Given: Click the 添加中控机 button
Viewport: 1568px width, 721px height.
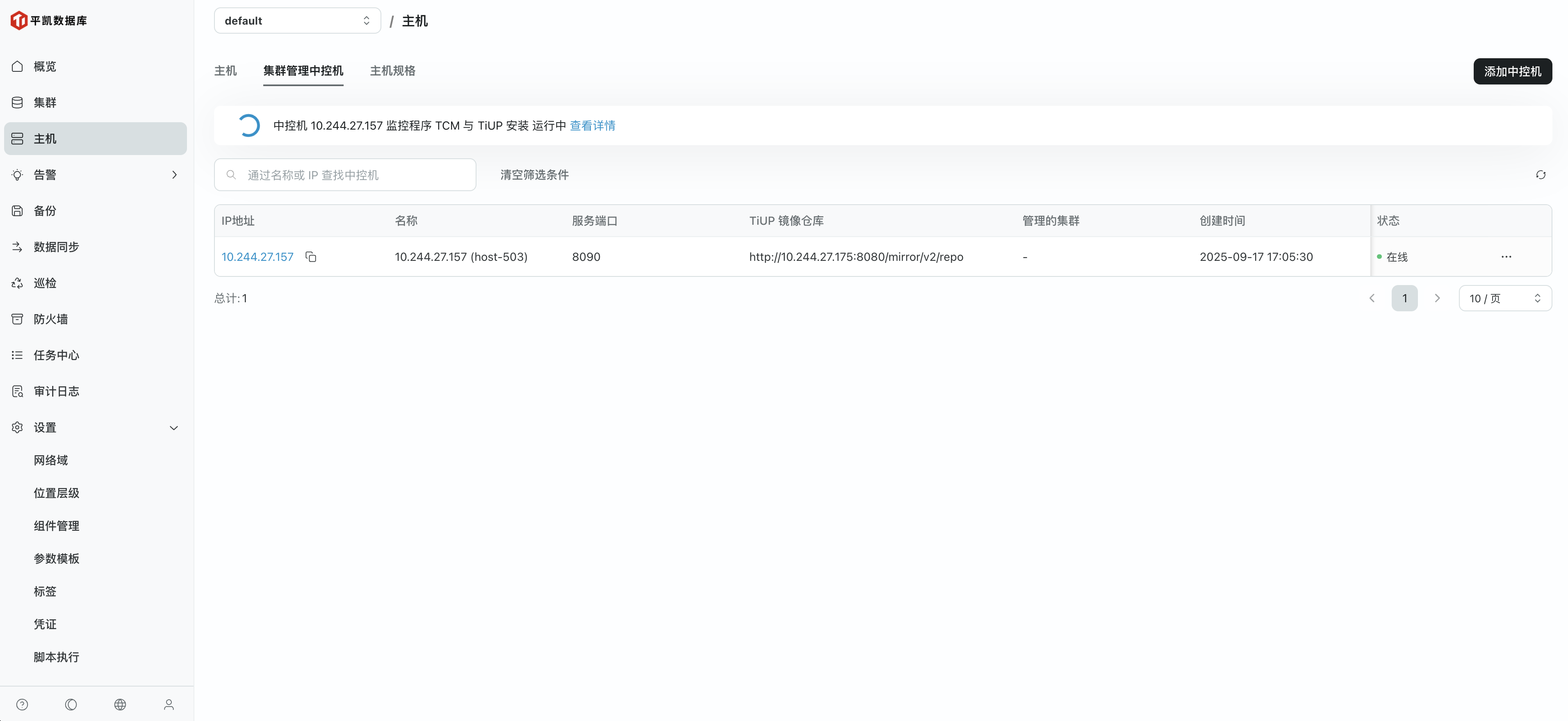Looking at the screenshot, I should coord(1512,71).
